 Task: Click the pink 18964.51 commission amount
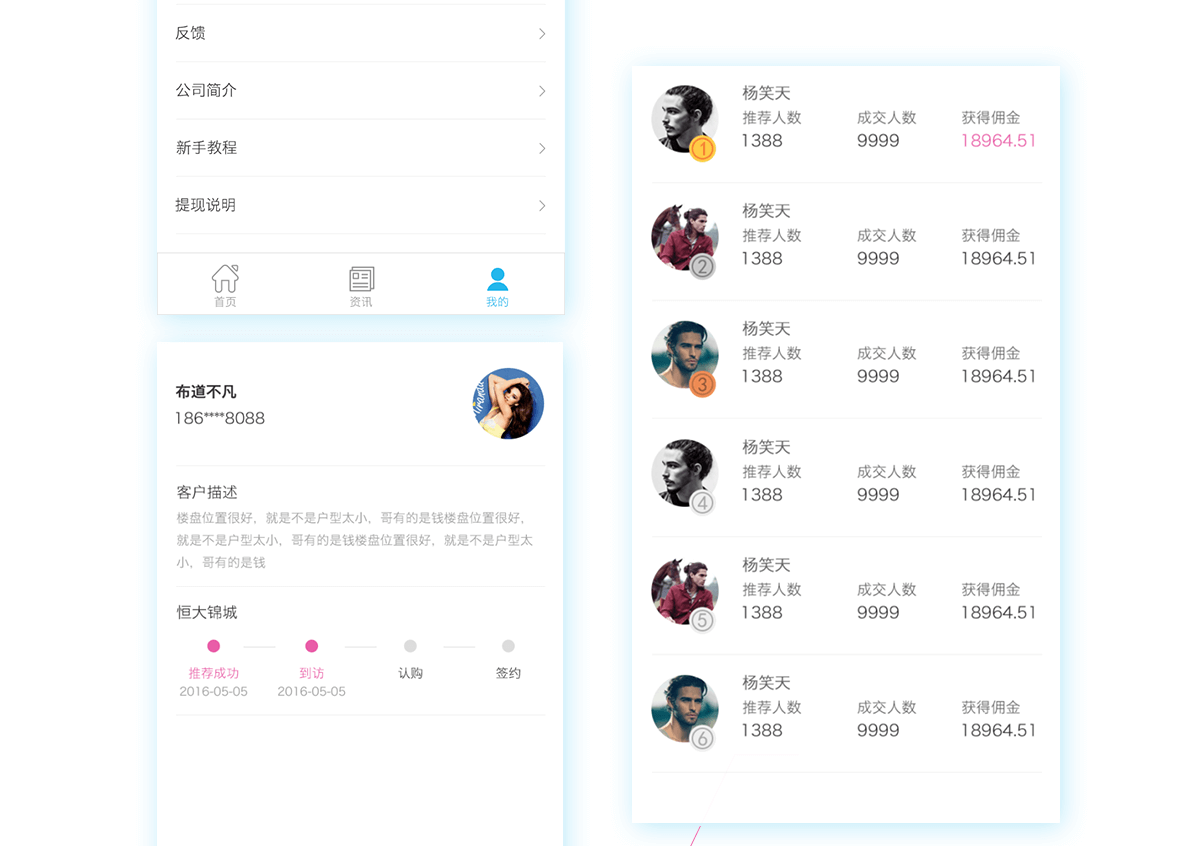click(x=998, y=141)
